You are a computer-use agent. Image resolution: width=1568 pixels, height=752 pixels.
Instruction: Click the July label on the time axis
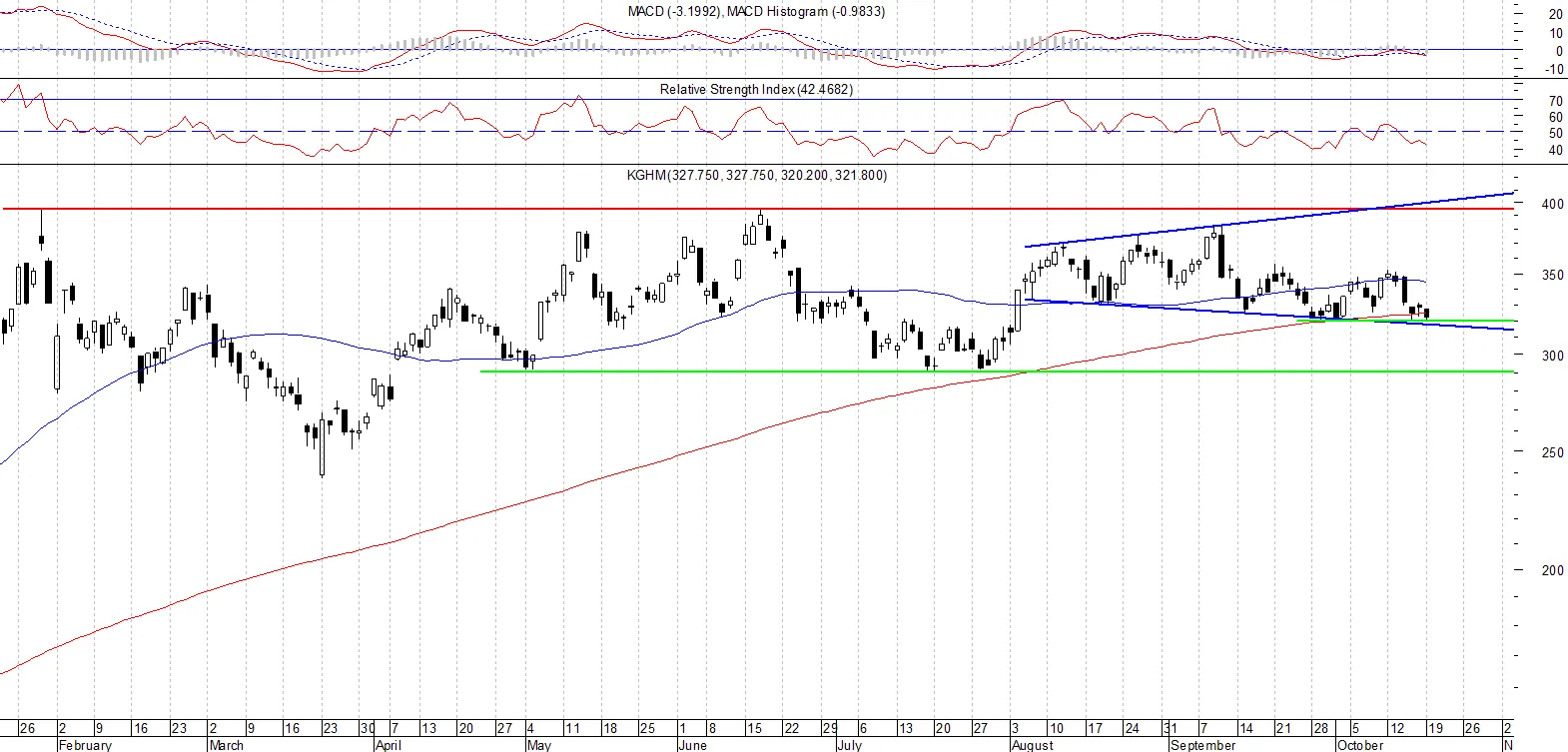[849, 745]
